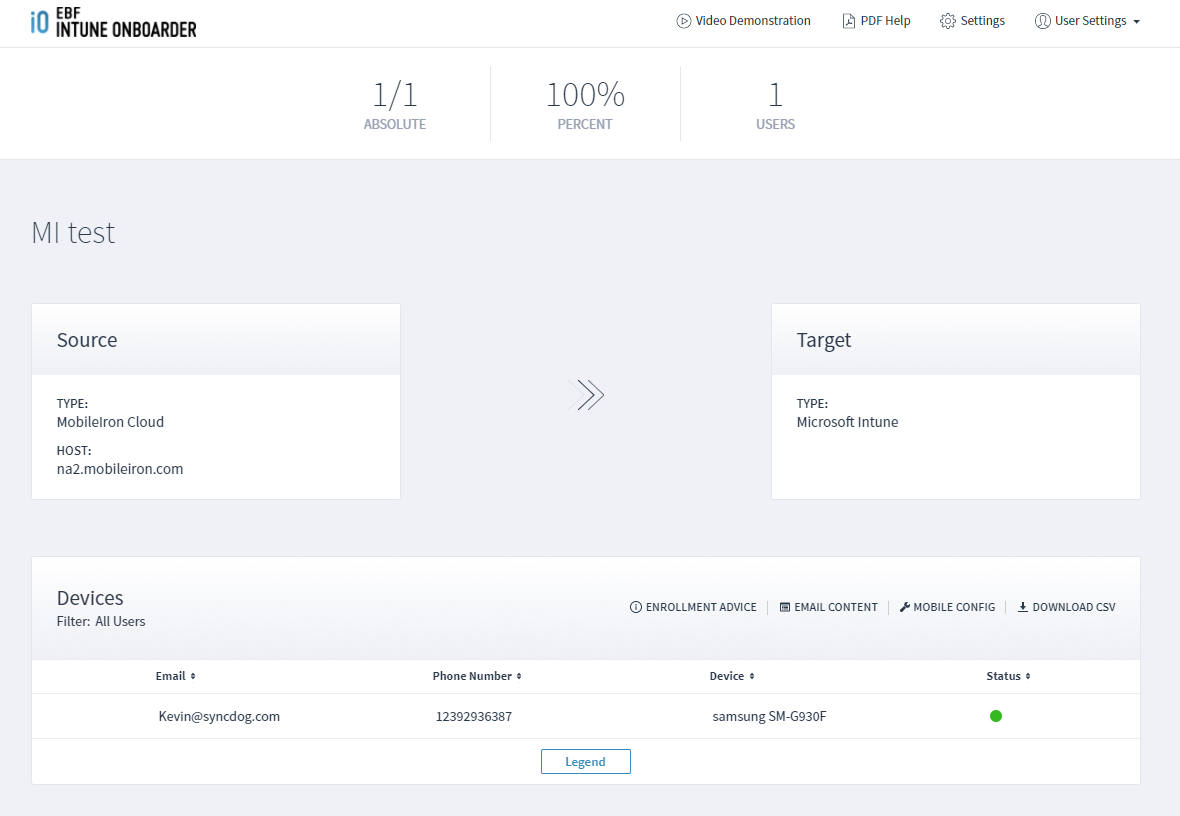Viewport: 1180px width, 816px height.
Task: Sort devices by the Email column
Action: pos(175,677)
